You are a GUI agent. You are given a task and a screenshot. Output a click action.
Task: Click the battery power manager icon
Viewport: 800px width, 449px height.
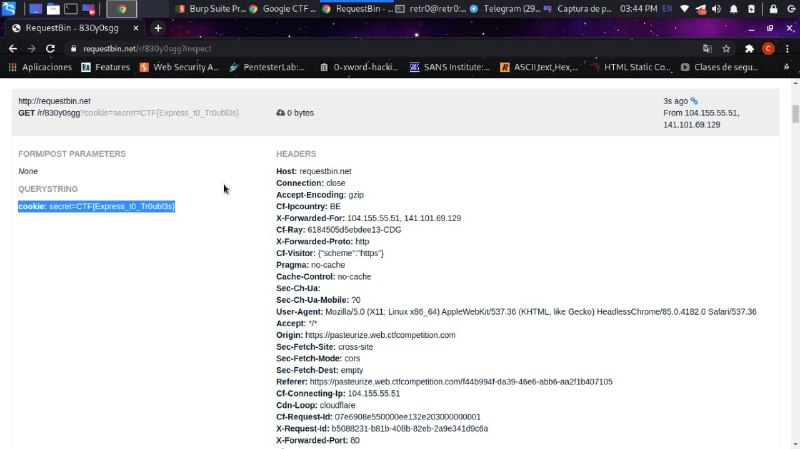[752, 9]
